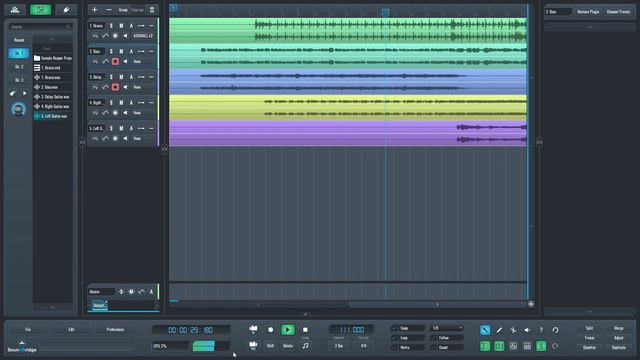The width and height of the screenshot is (640, 360).
Task: Select the pointer tool
Action: click(x=485, y=330)
